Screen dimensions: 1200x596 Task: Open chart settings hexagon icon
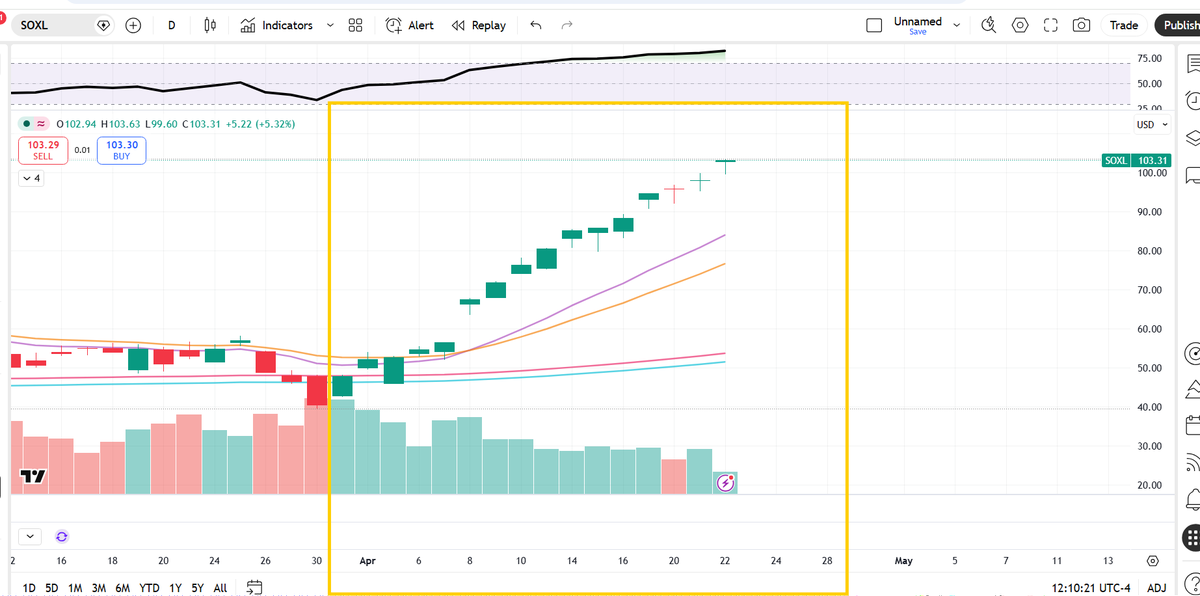[1020, 25]
